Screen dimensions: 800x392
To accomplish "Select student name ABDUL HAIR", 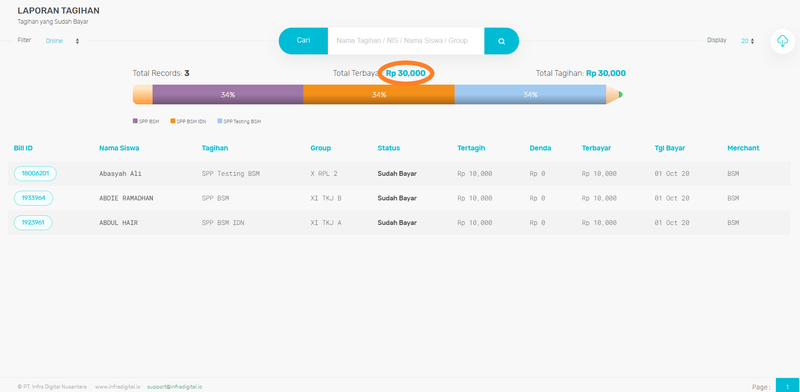I will coord(118,223).
